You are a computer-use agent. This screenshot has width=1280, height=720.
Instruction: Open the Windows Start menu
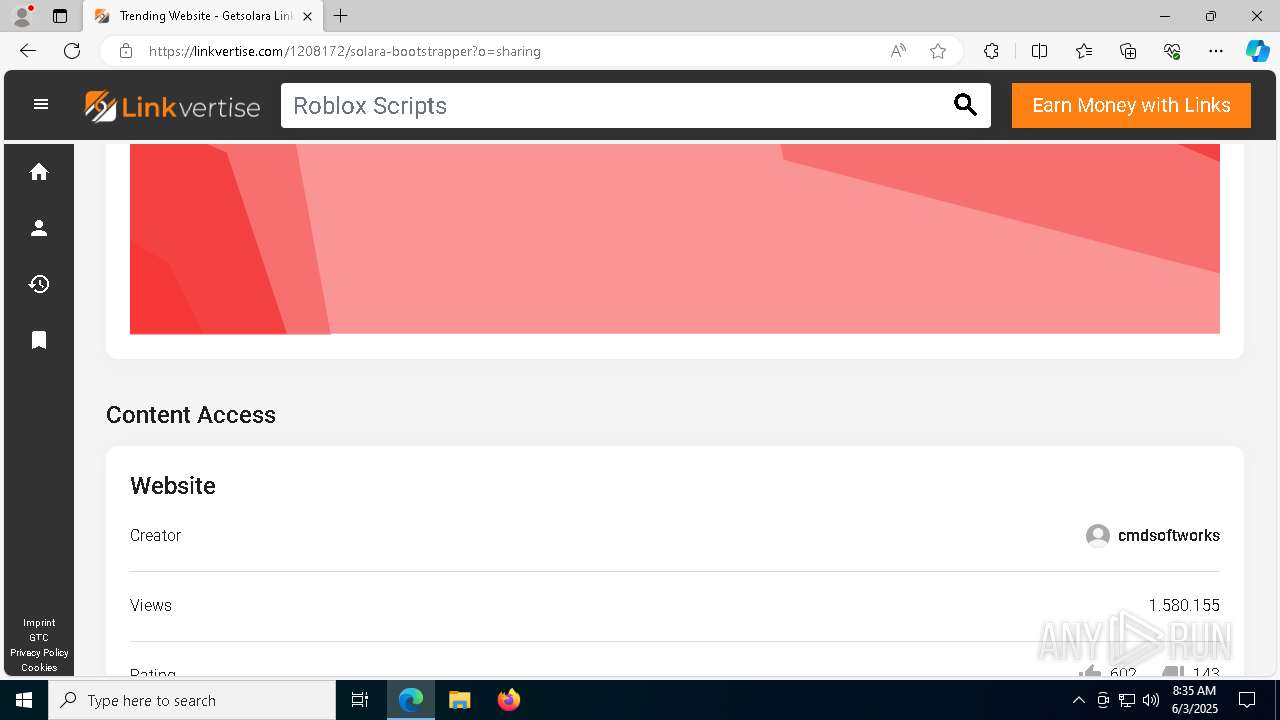click(x=24, y=700)
